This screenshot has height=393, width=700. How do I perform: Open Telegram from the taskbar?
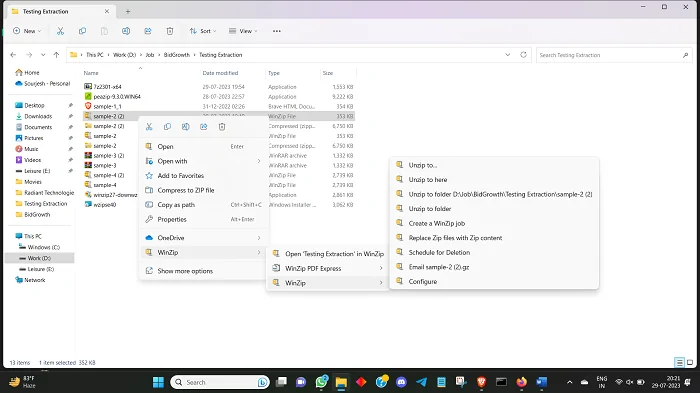[421, 382]
